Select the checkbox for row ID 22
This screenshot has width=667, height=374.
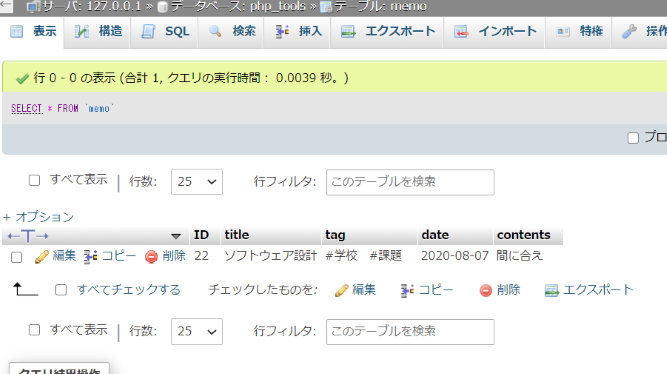click(17, 257)
